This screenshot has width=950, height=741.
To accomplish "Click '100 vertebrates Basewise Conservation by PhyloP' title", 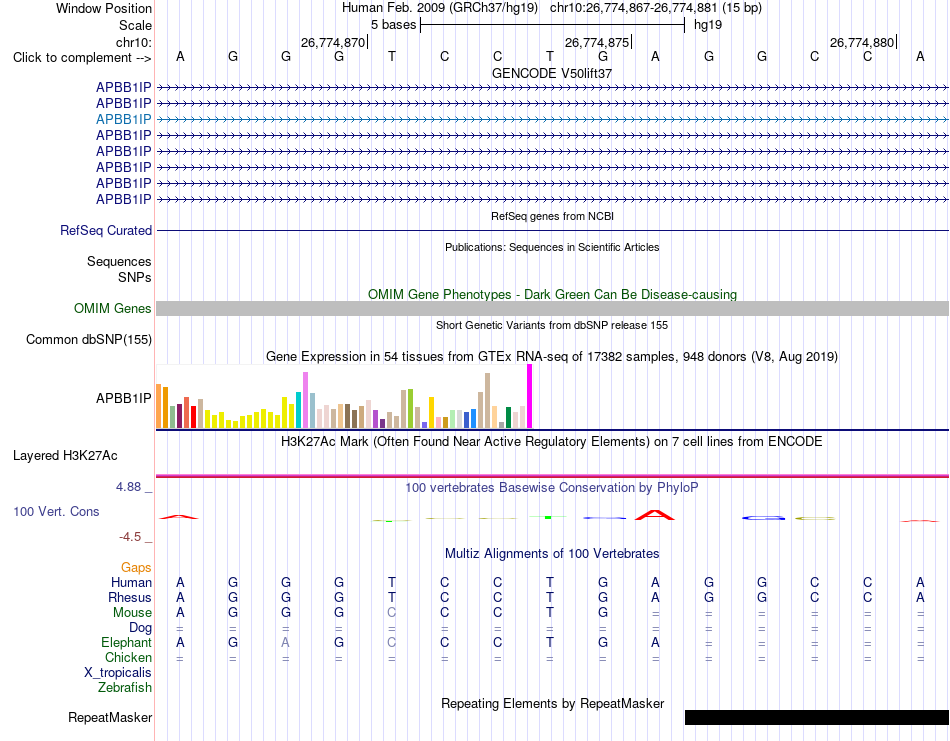I will [552, 487].
